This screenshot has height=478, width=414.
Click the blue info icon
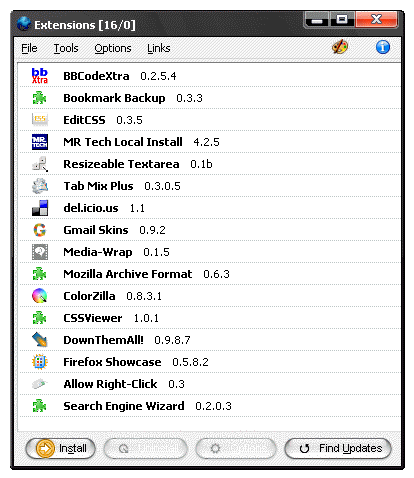pos(383,47)
